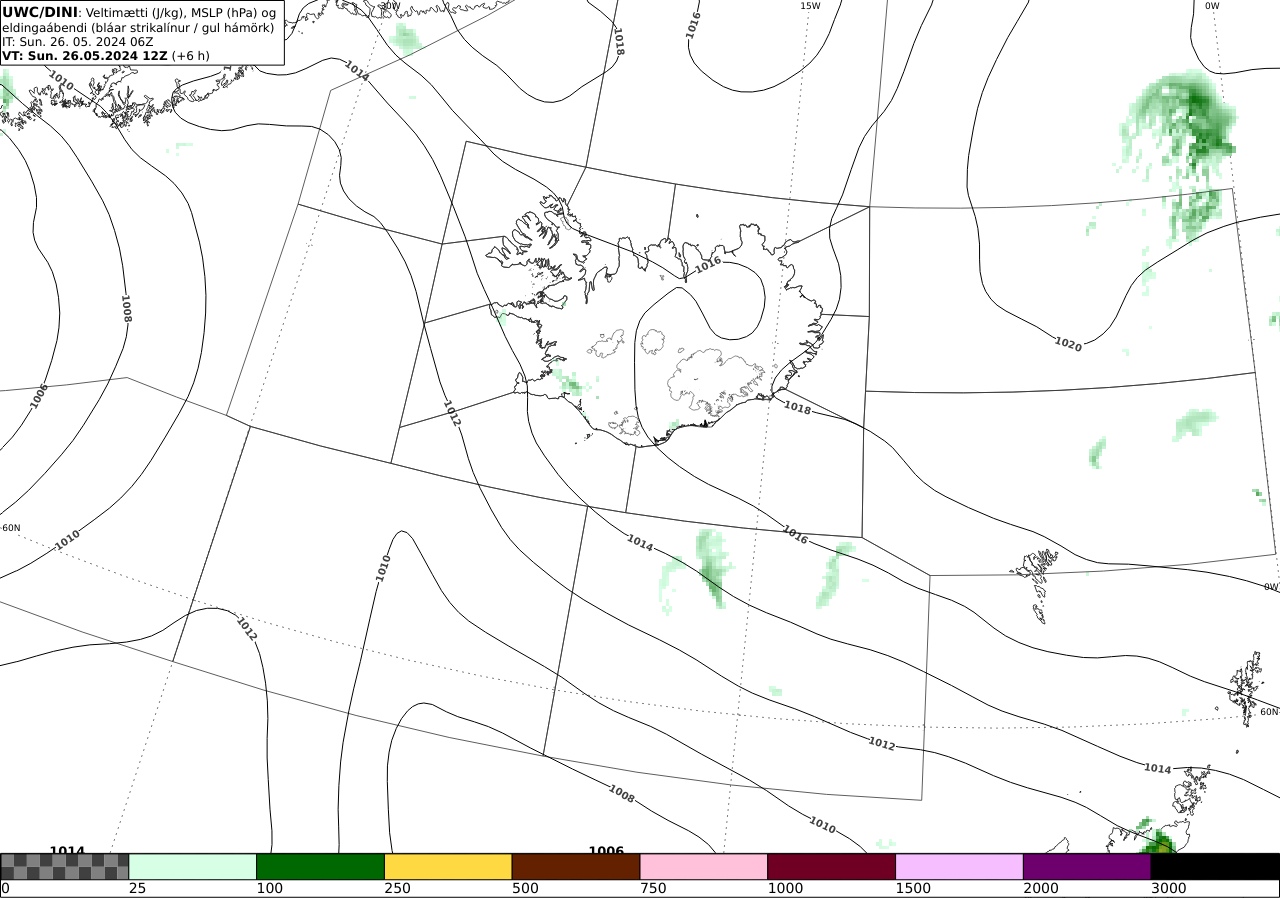
Task: Click the legend value 500
Action: [x=526, y=888]
